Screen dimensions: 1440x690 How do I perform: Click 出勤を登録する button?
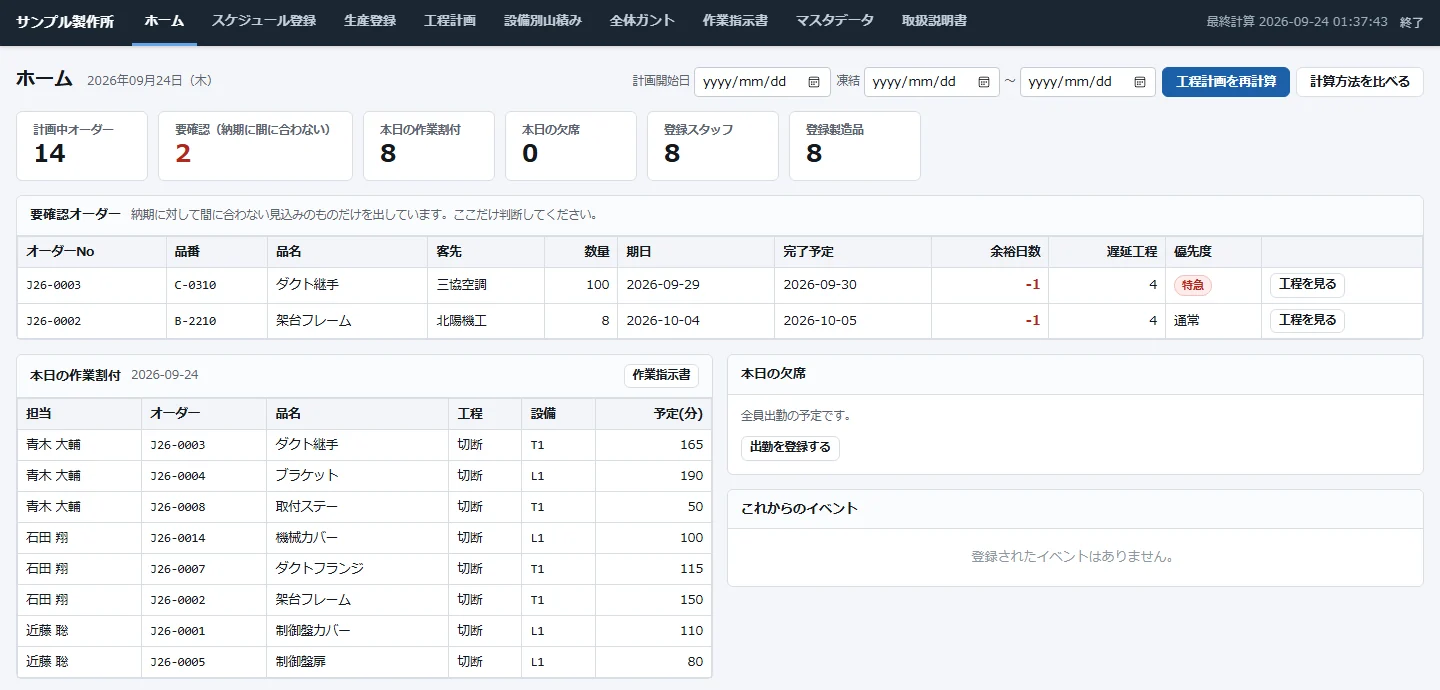[790, 448]
